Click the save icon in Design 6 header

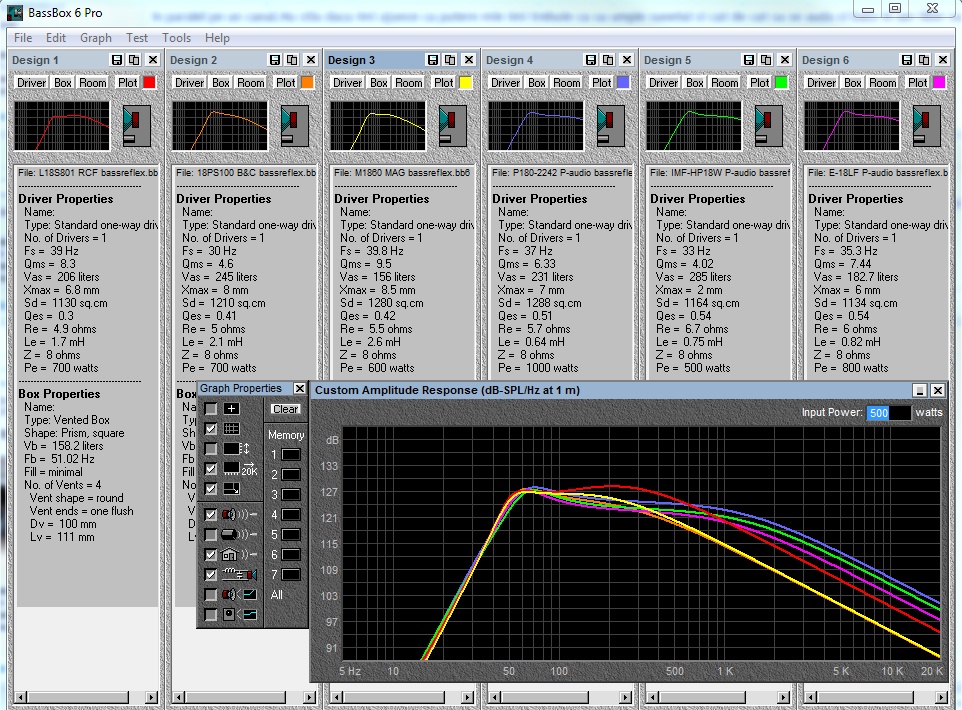tap(907, 60)
